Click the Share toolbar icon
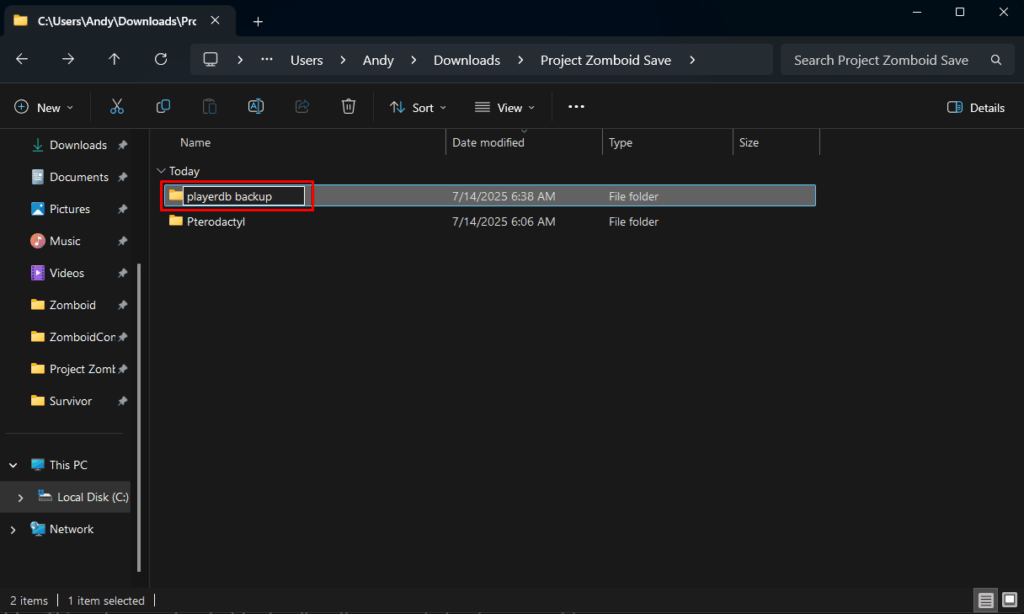The image size is (1024, 614). click(x=302, y=106)
